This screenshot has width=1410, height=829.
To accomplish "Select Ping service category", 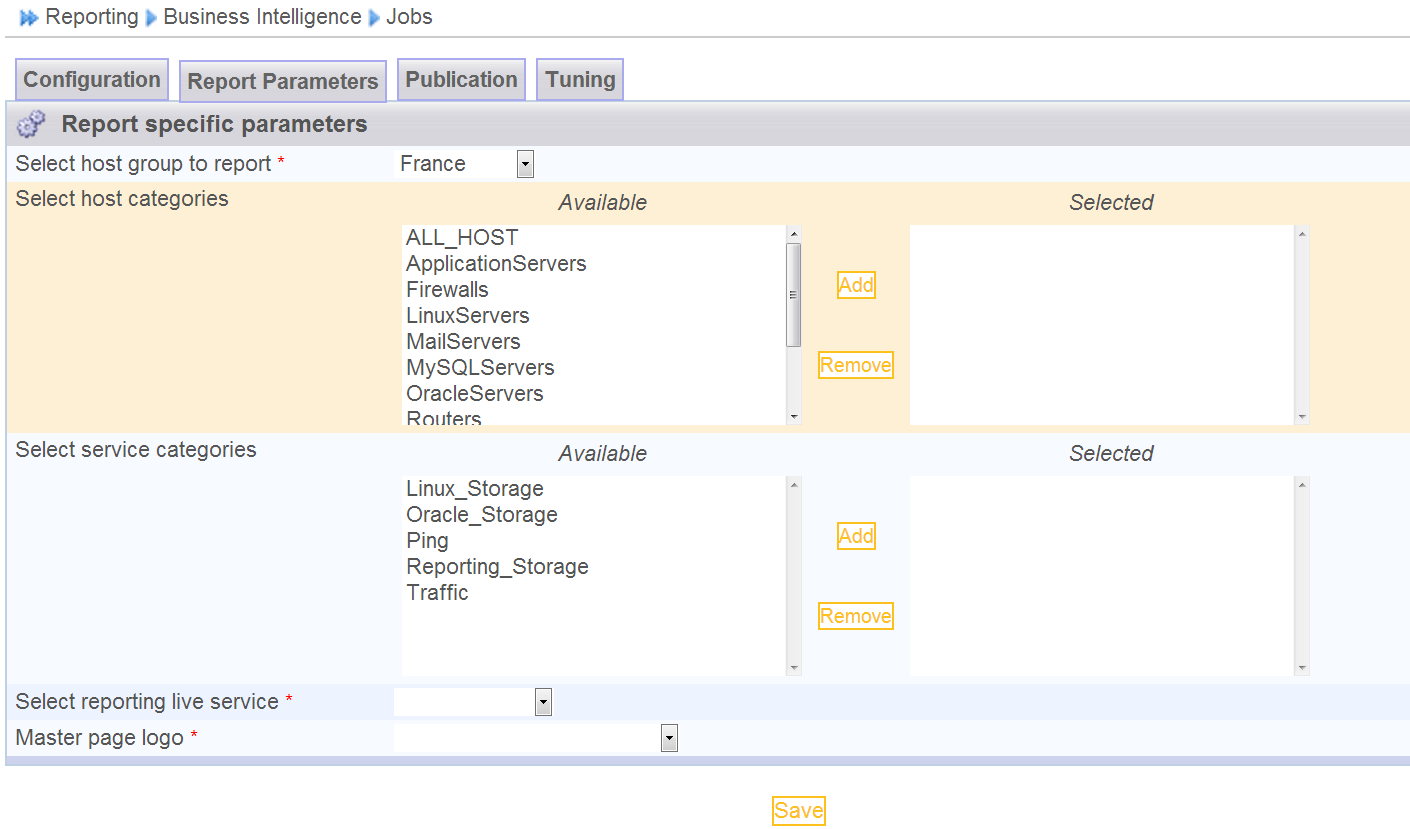I will [594, 541].
